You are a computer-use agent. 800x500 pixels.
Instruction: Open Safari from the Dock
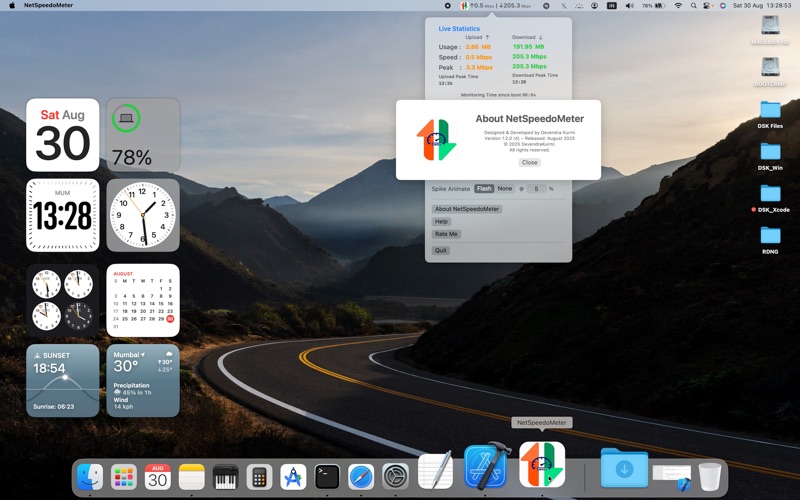361,477
